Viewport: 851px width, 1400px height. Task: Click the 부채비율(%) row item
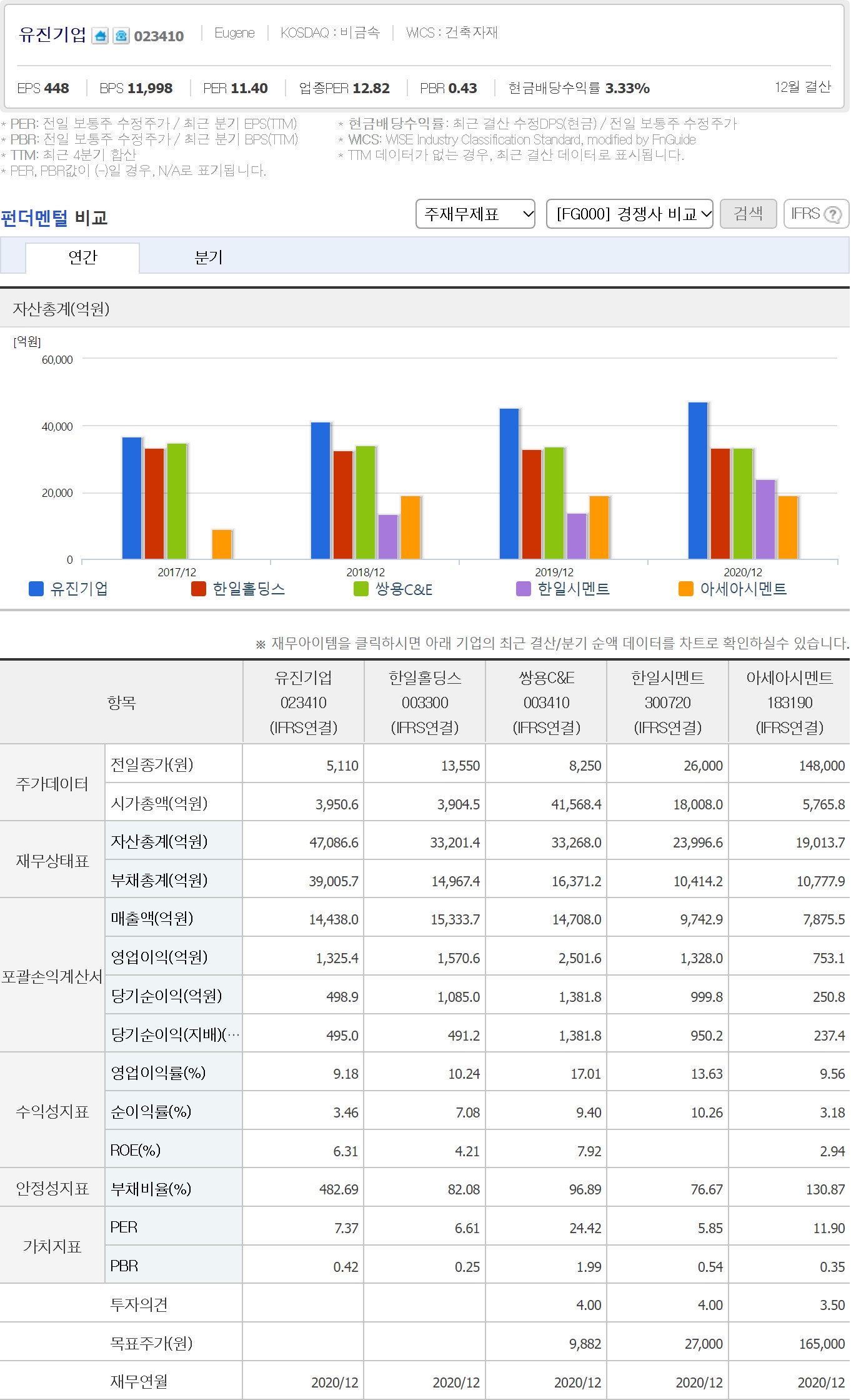(x=151, y=1189)
